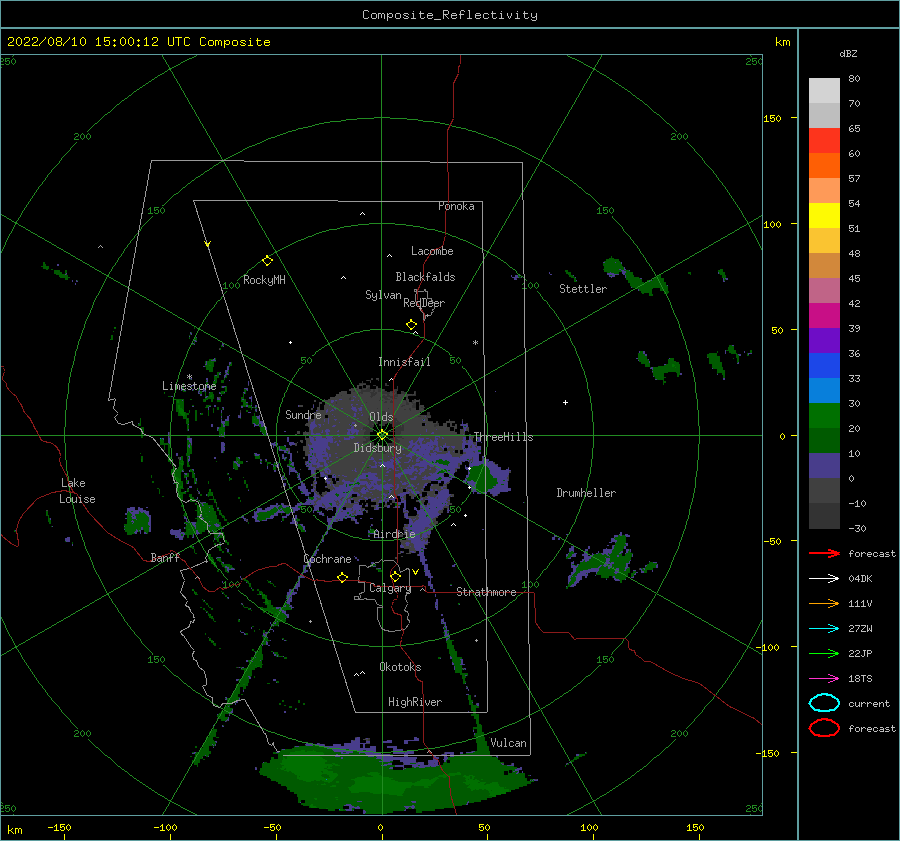The width and height of the screenshot is (900, 841).
Task: Click the Limestone label
Action: (x=189, y=386)
